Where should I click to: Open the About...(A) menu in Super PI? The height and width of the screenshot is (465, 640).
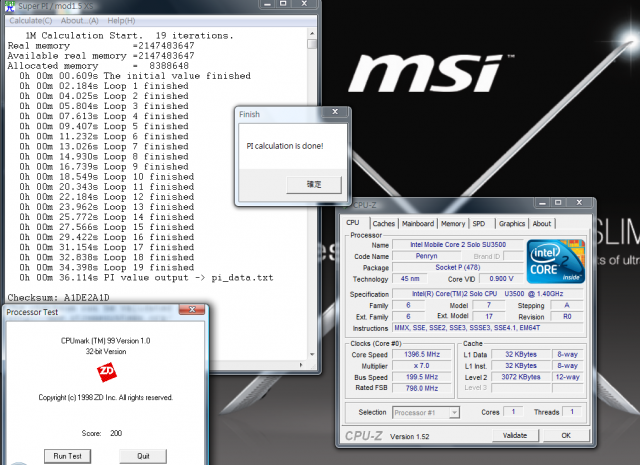80,20
